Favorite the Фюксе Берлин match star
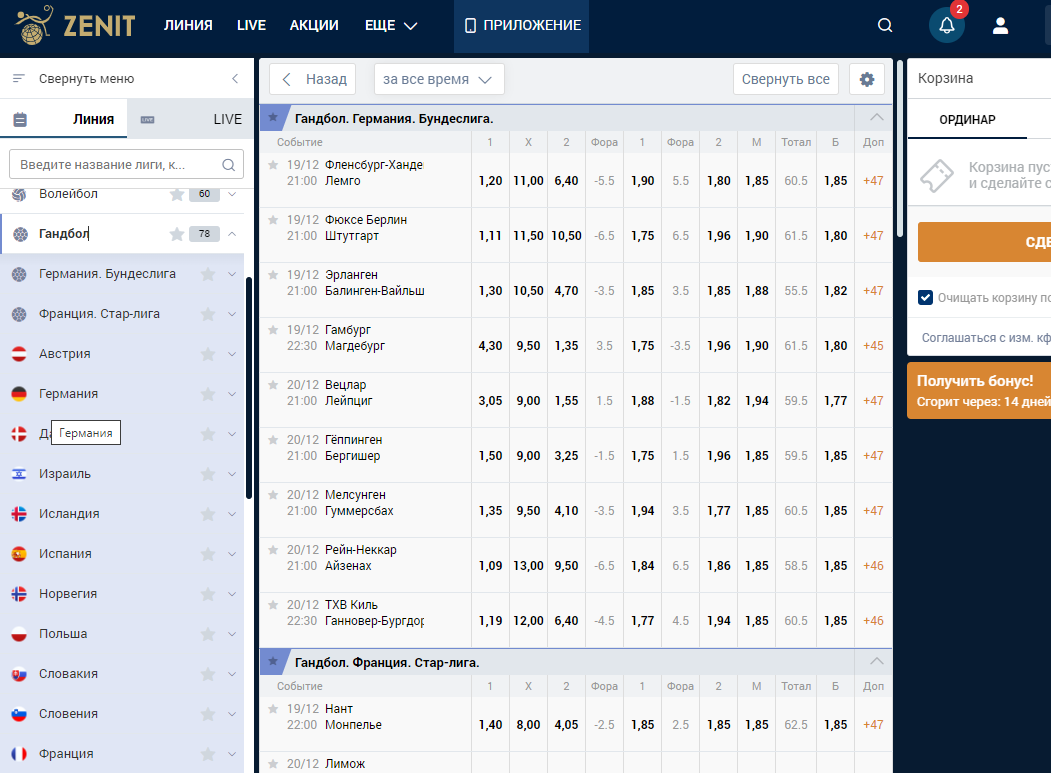 tap(273, 219)
